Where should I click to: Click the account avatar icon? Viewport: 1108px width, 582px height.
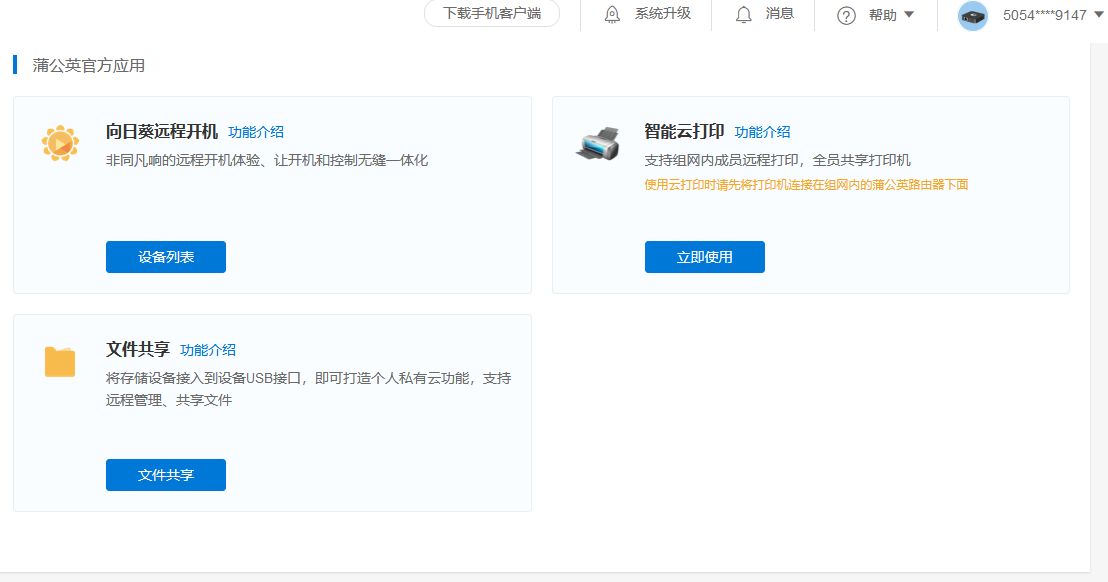coord(972,16)
